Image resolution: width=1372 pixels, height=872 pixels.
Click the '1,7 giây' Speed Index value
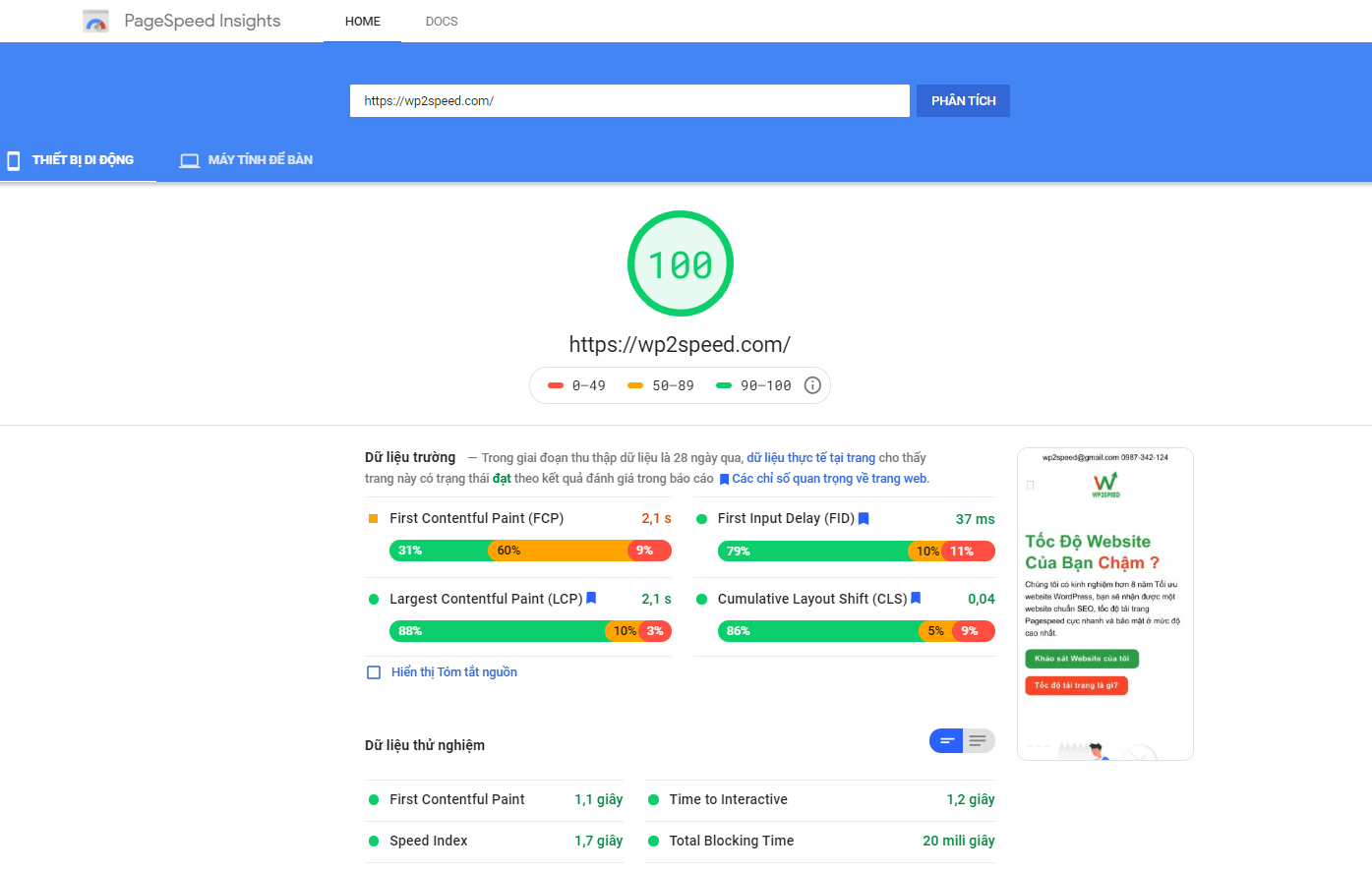(599, 841)
